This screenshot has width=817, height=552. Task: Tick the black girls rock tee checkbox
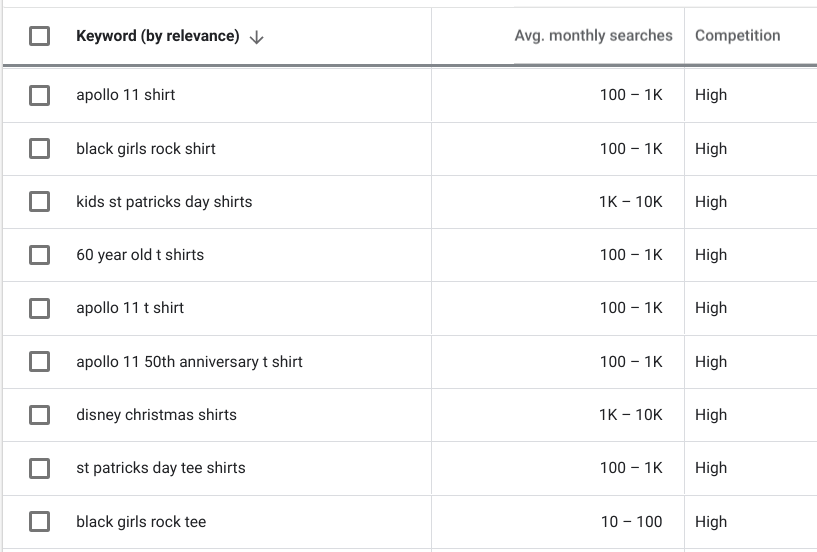click(x=40, y=521)
